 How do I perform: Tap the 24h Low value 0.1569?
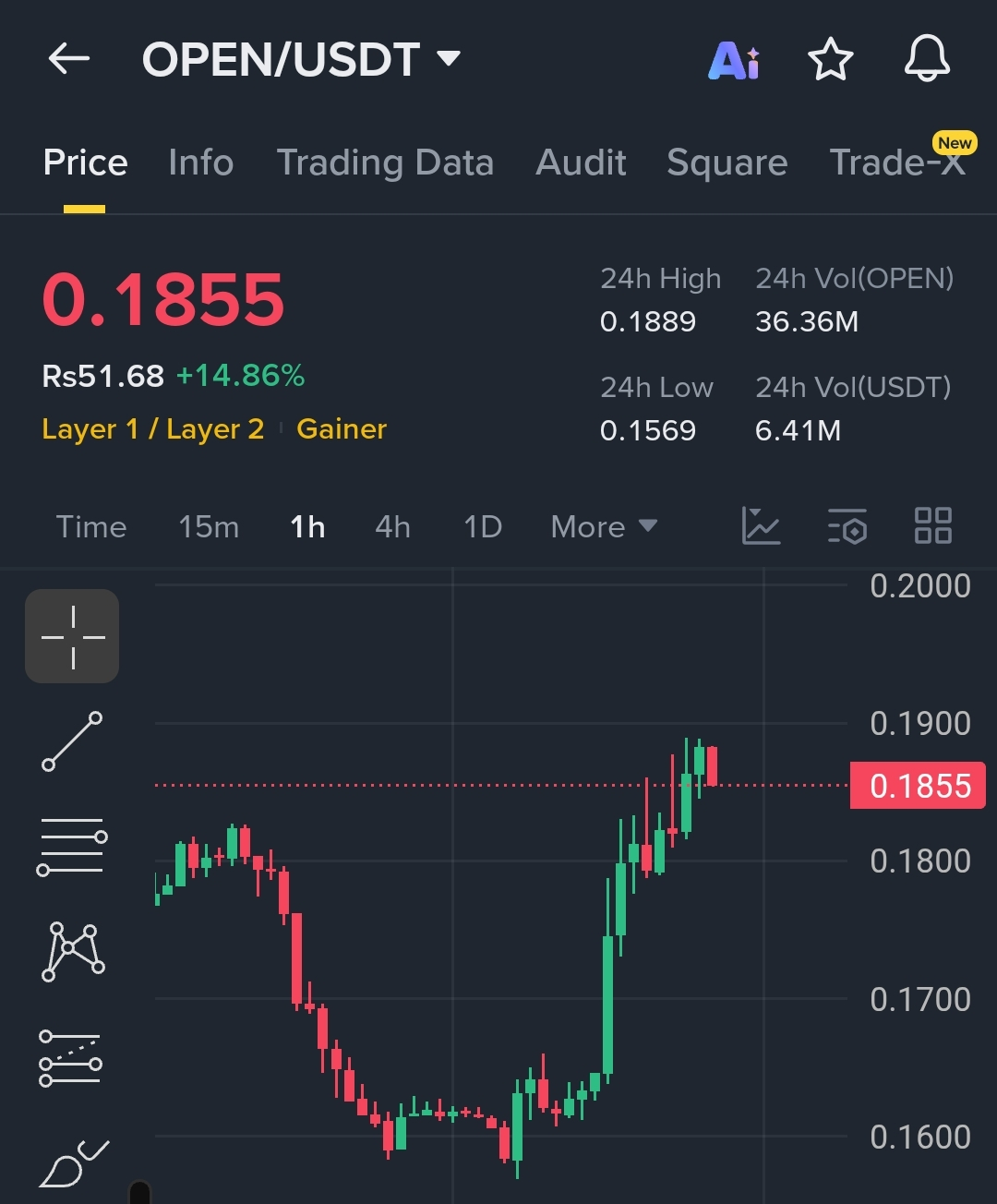648,431
